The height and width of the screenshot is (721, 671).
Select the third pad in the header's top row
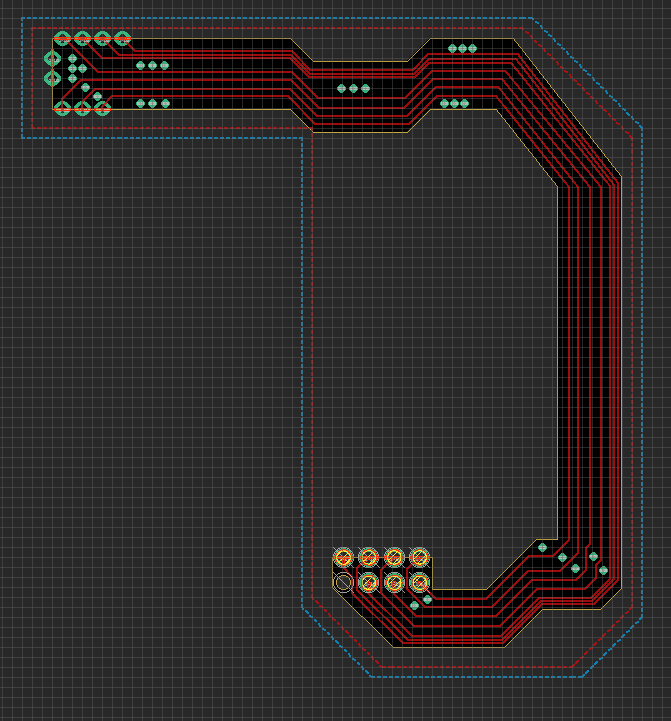(x=394, y=558)
